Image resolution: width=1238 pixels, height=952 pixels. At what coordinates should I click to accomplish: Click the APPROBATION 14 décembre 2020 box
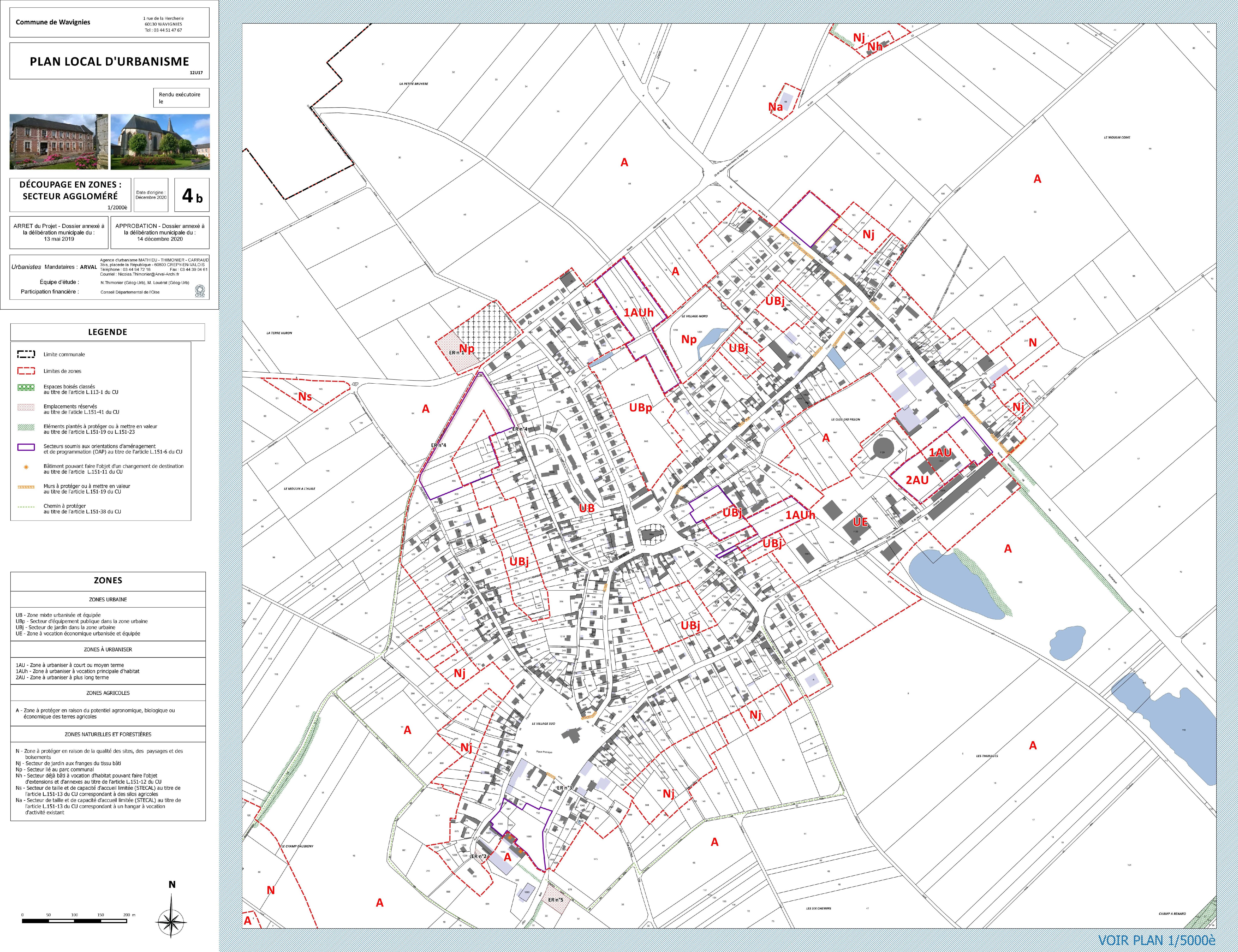tap(160, 232)
